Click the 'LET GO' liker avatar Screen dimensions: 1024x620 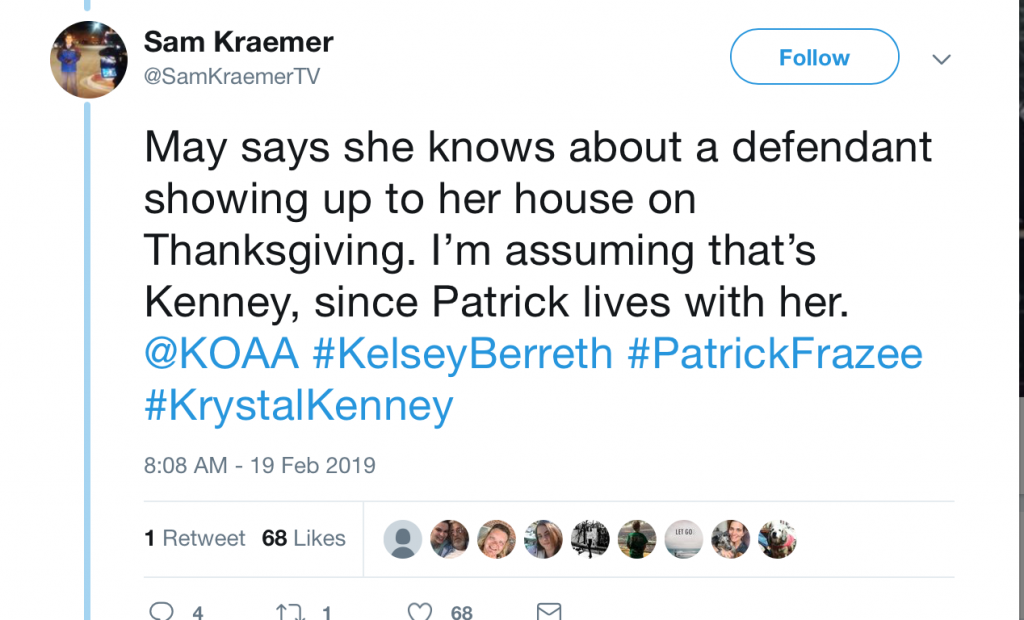pos(684,539)
